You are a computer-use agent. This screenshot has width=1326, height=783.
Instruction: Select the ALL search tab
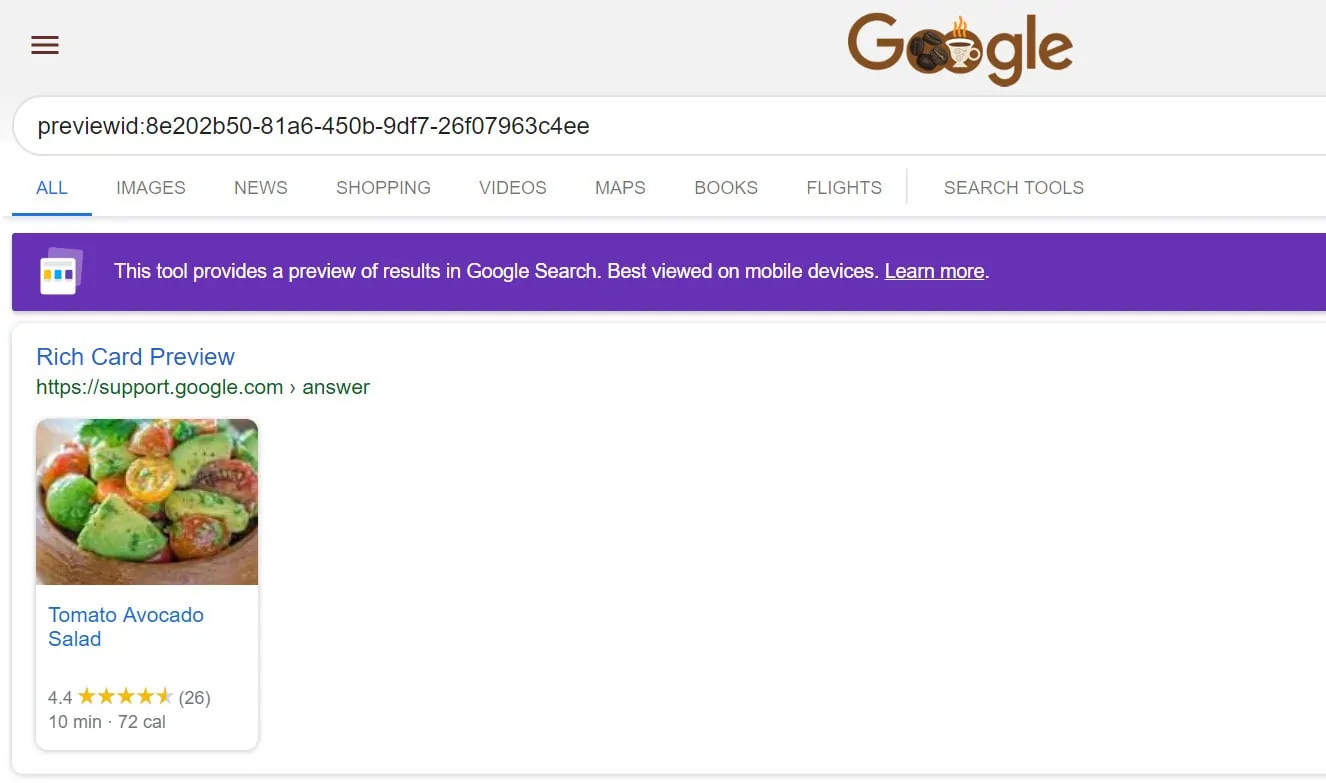click(52, 187)
